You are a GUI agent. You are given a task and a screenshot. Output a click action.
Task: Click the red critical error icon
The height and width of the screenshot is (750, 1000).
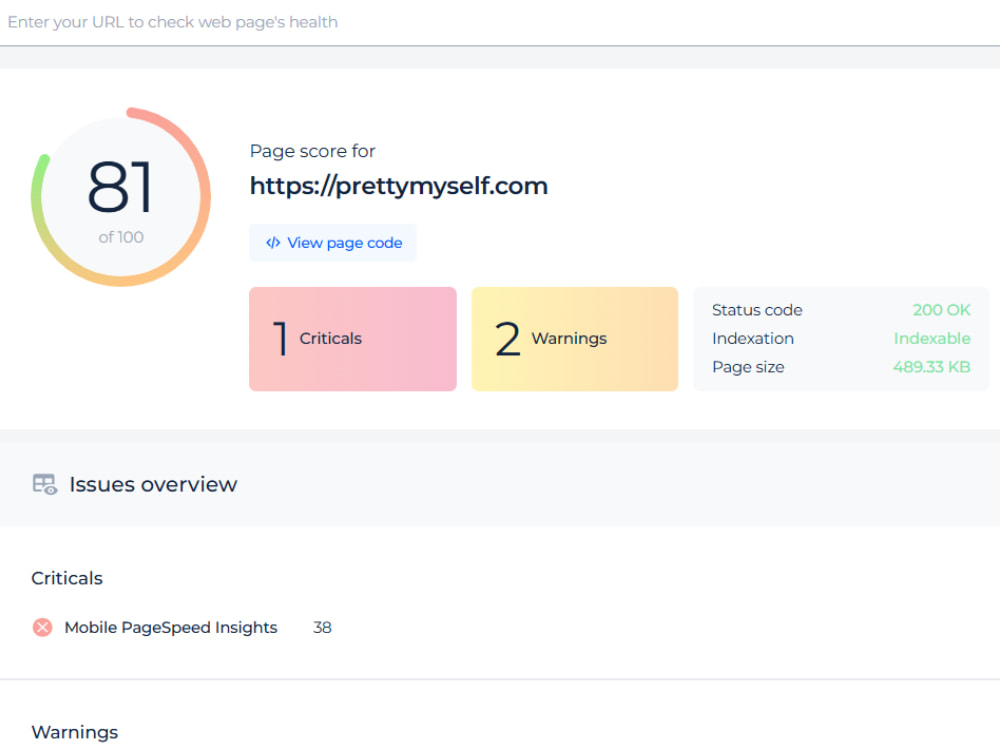[43, 628]
